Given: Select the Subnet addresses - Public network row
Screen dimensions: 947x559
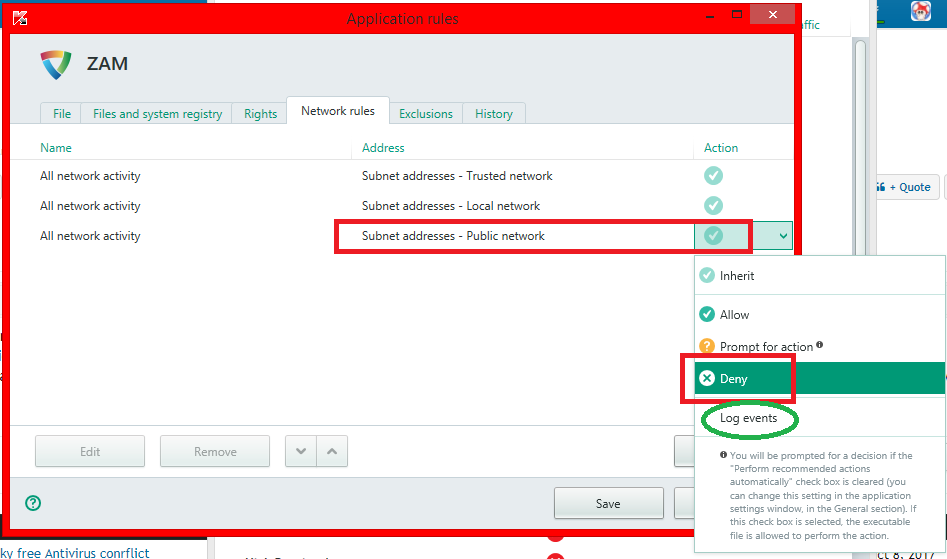Looking at the screenshot, I should 402,236.
